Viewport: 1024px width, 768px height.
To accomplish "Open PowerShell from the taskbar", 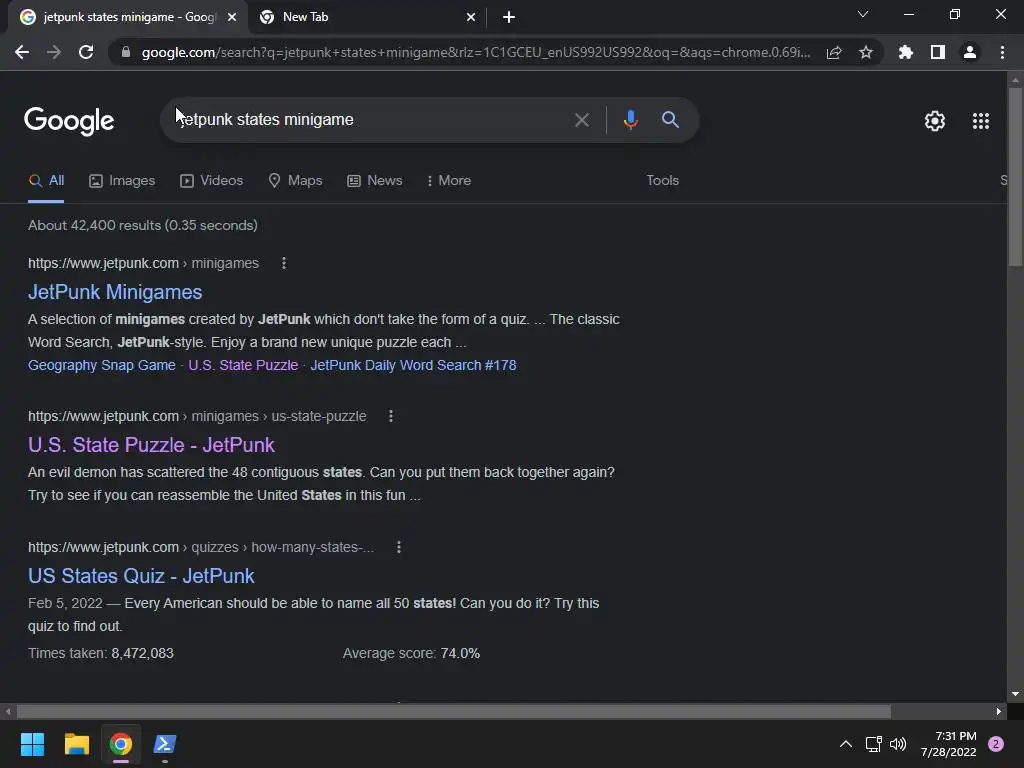I will click(x=165, y=744).
